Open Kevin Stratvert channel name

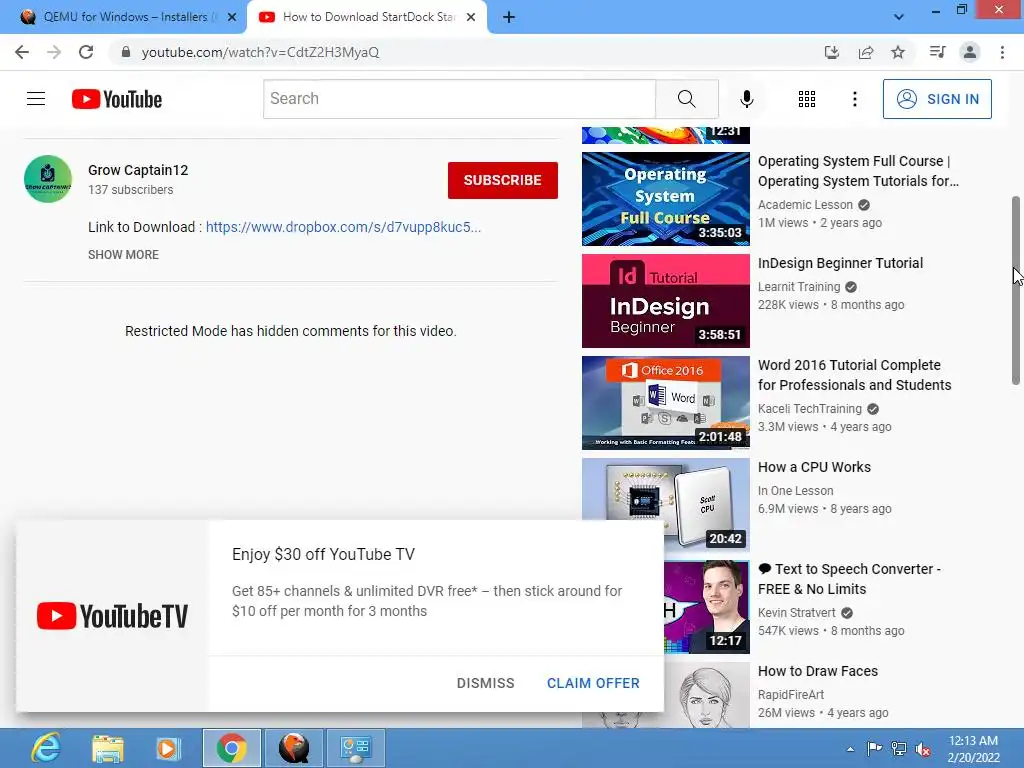click(797, 613)
